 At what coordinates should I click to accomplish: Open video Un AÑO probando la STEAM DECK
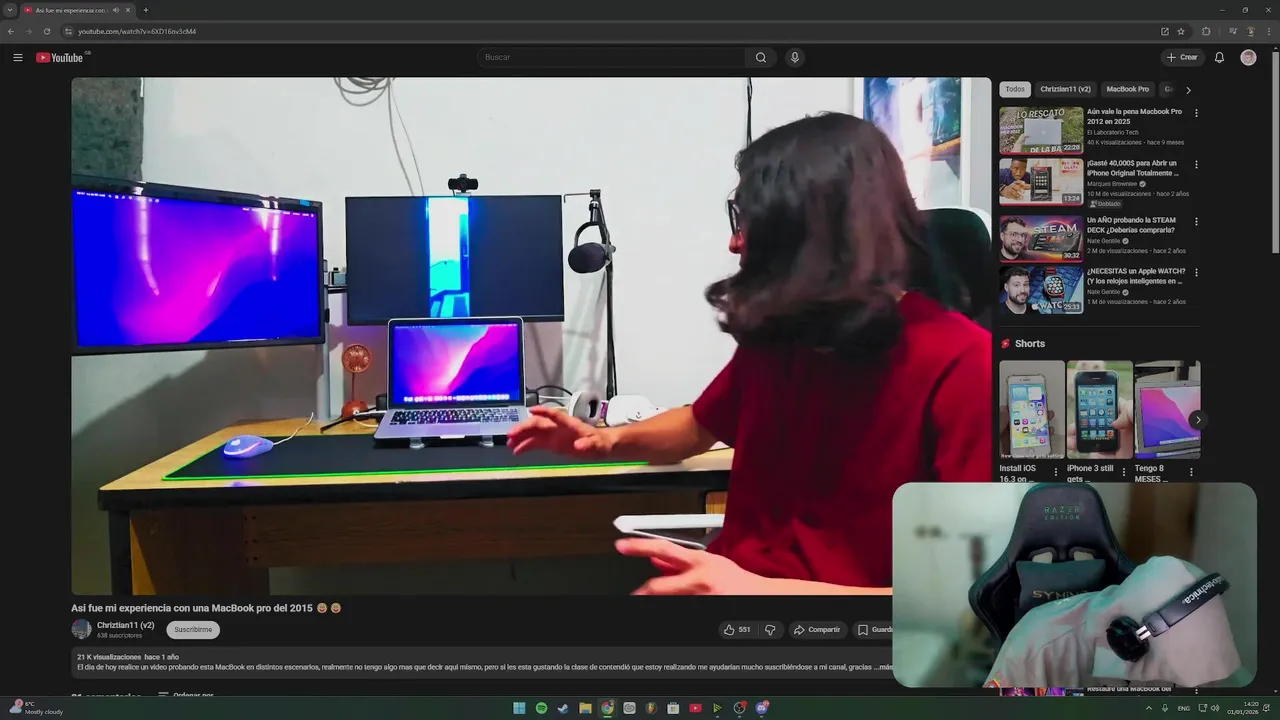[x=1131, y=225]
